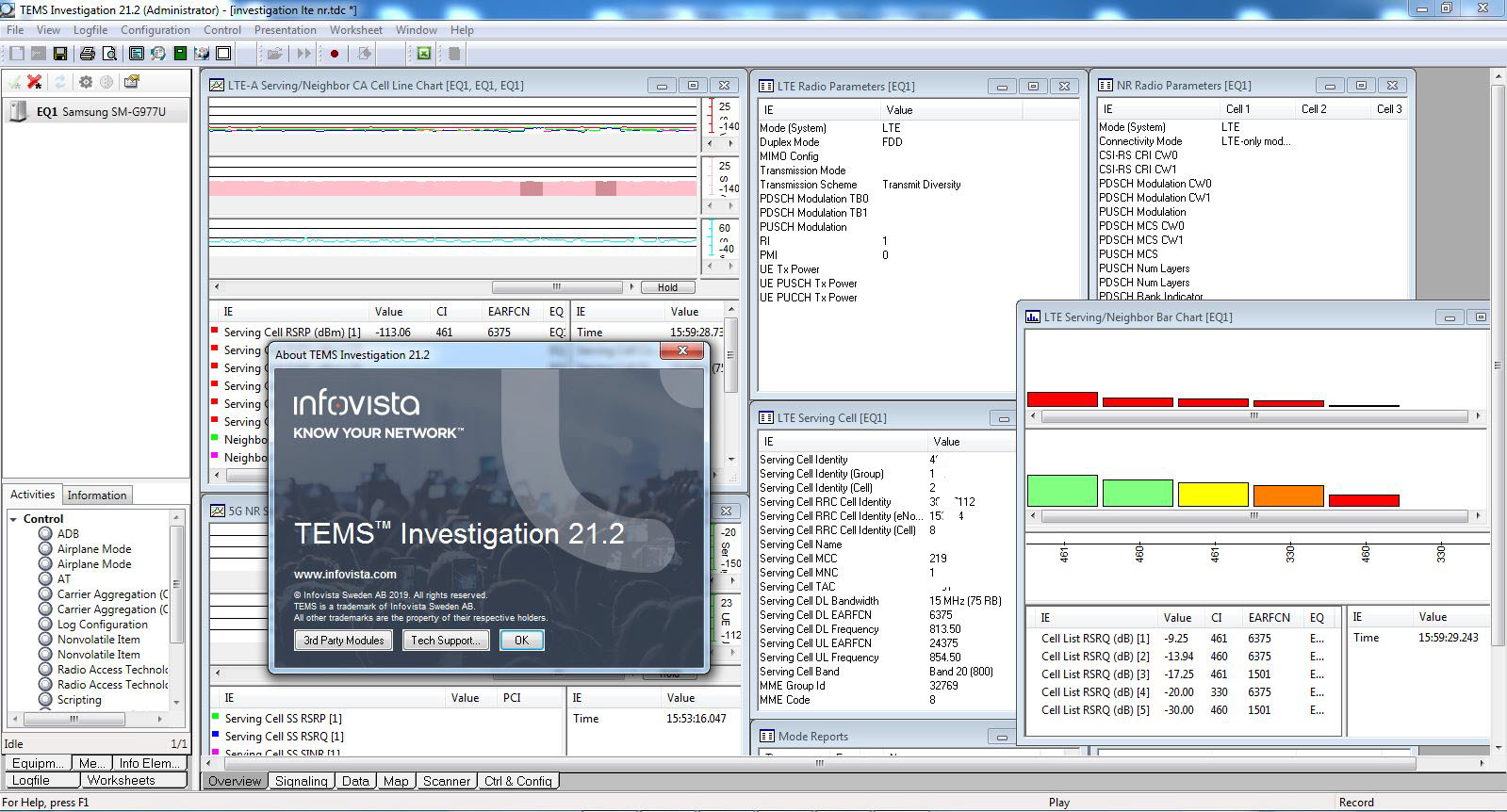Select the 'Band 20 (800)' value
This screenshot has width=1507, height=812.
pyautogui.click(x=961, y=672)
